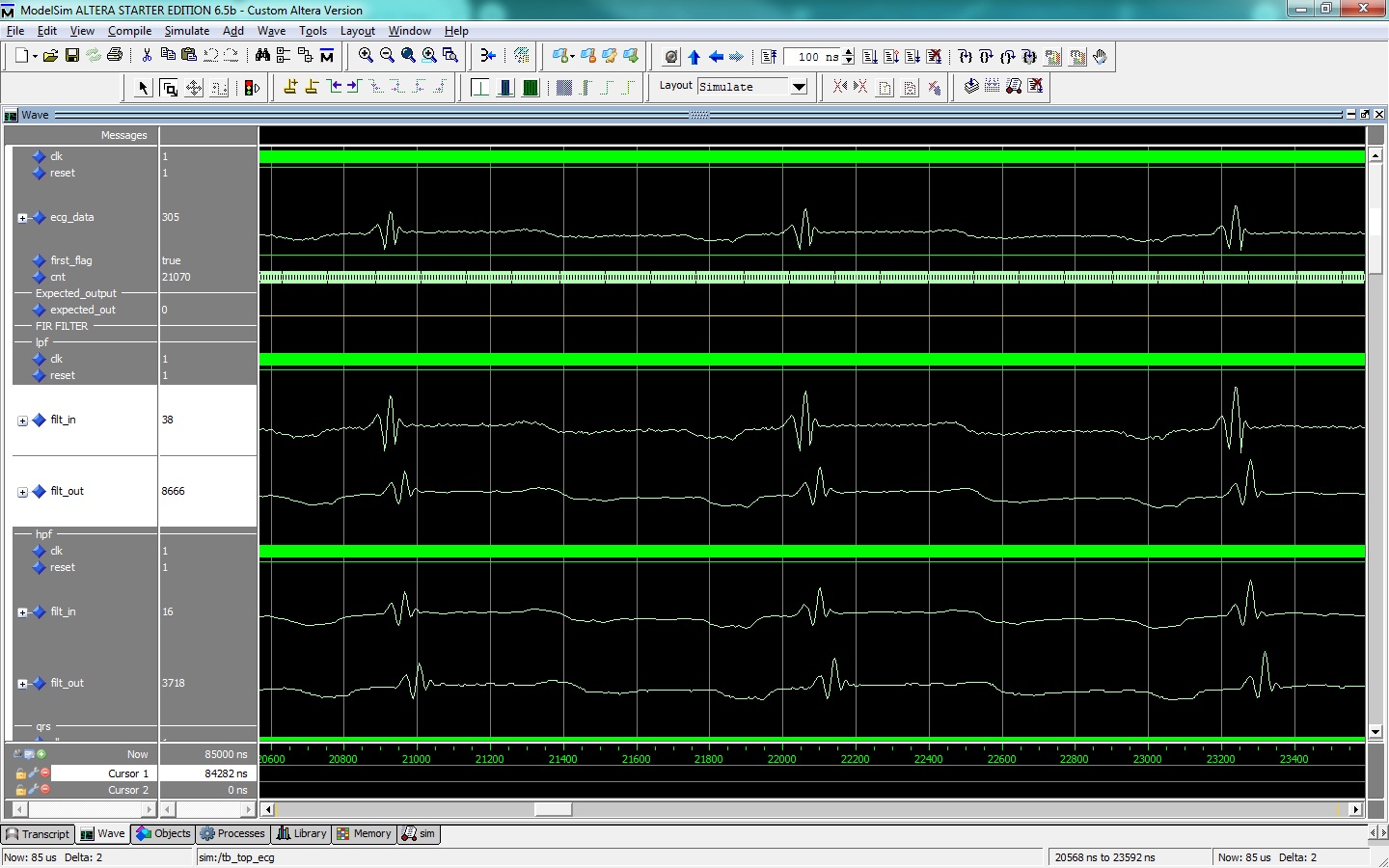Viewport: 1389px width, 868px height.
Task: Remove Cursor 1 with the red icon
Action: click(45, 773)
